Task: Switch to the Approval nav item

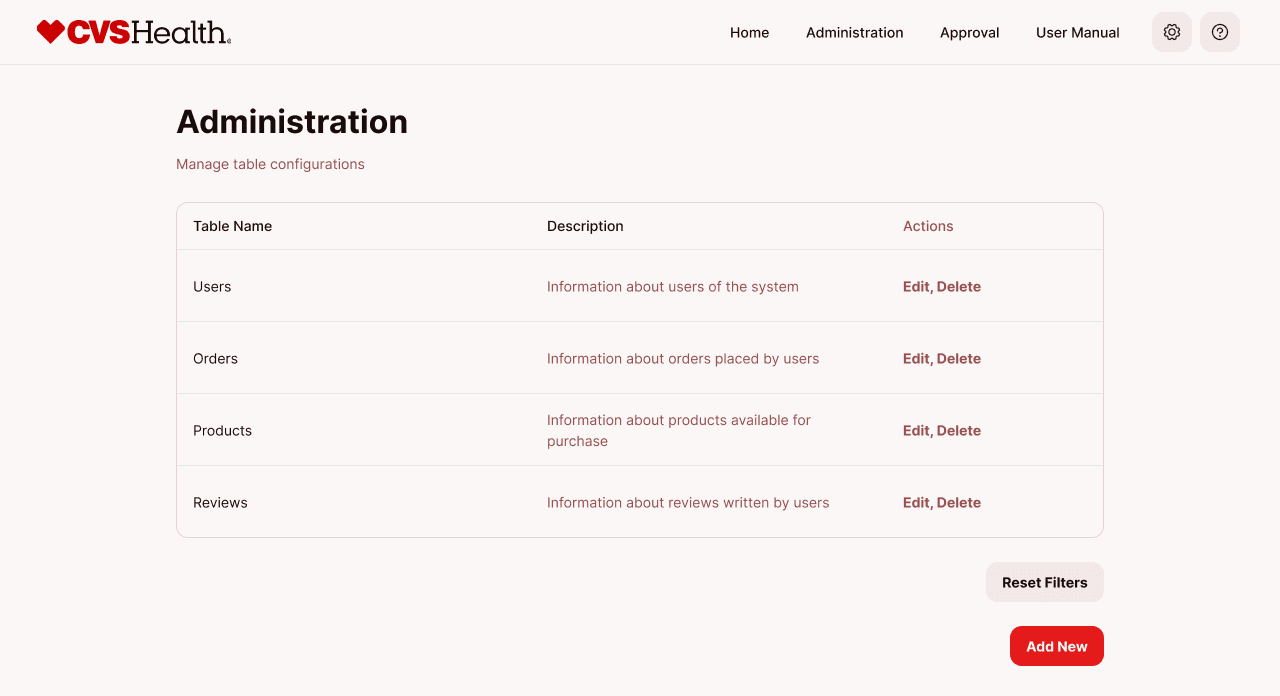Action: pyautogui.click(x=970, y=32)
